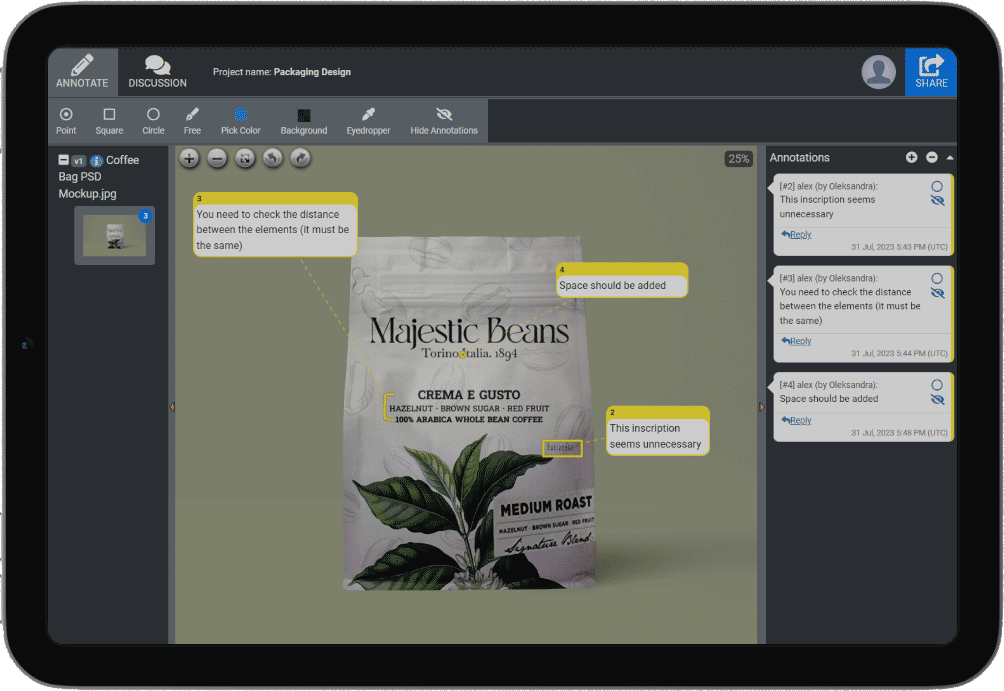
Task: Open the coffee bag thumbnail
Action: tap(115, 235)
